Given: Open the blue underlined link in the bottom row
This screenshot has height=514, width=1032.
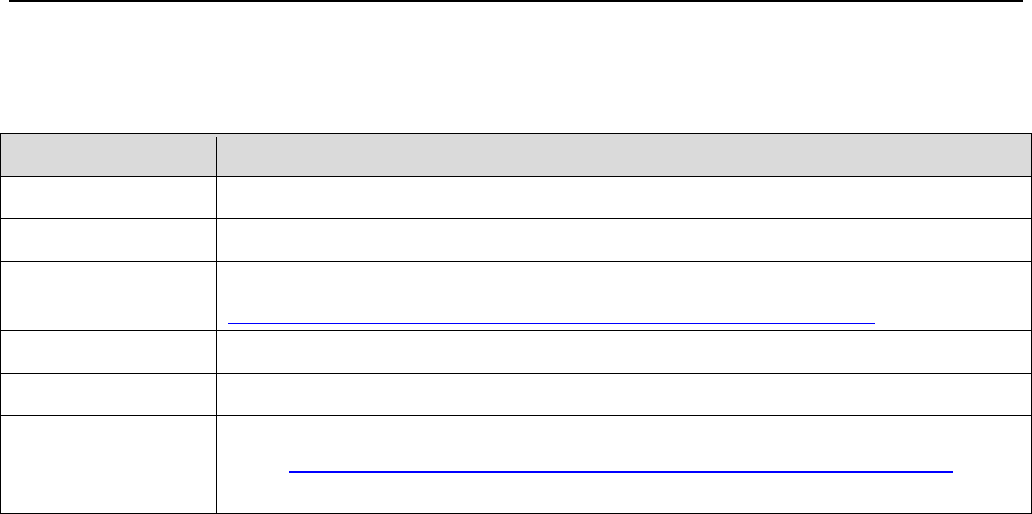Looking at the screenshot, I should [x=620, y=470].
